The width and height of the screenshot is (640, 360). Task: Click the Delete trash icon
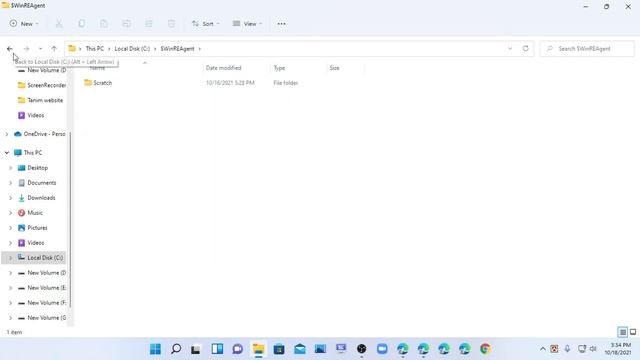point(171,24)
